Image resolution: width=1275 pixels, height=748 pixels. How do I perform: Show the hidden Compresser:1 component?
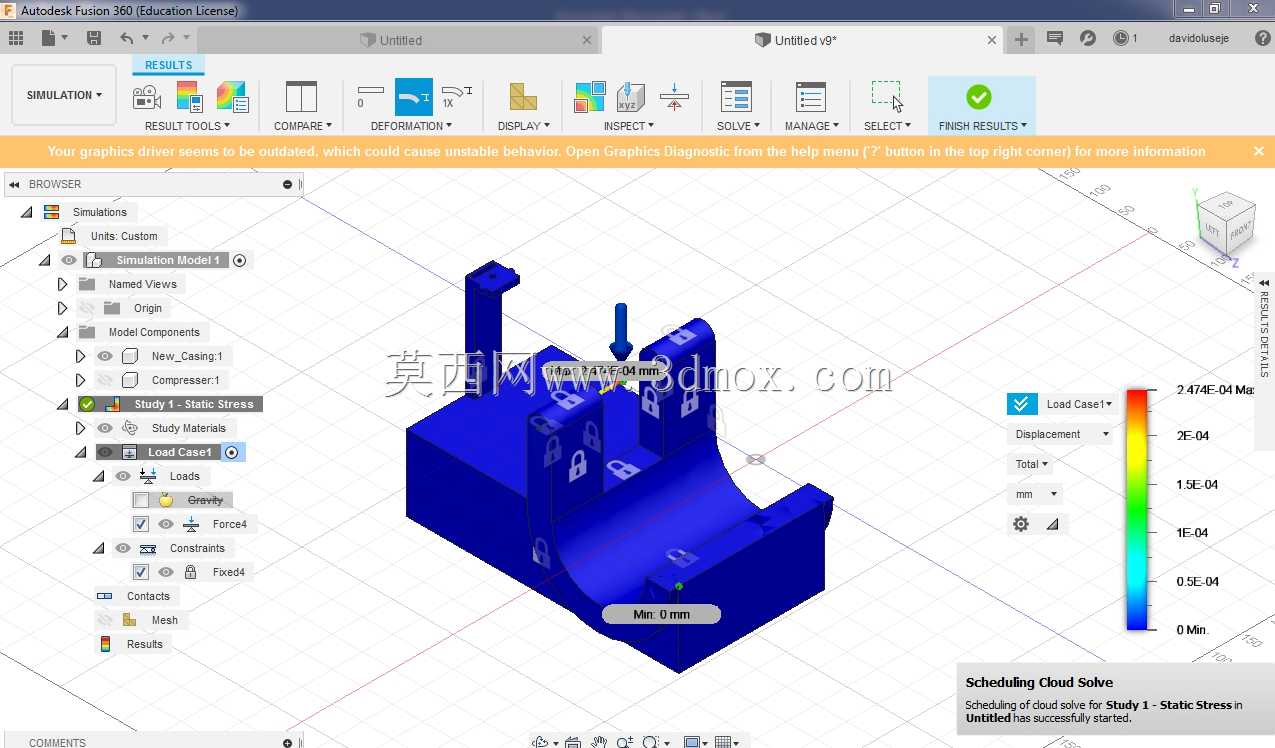pos(105,380)
